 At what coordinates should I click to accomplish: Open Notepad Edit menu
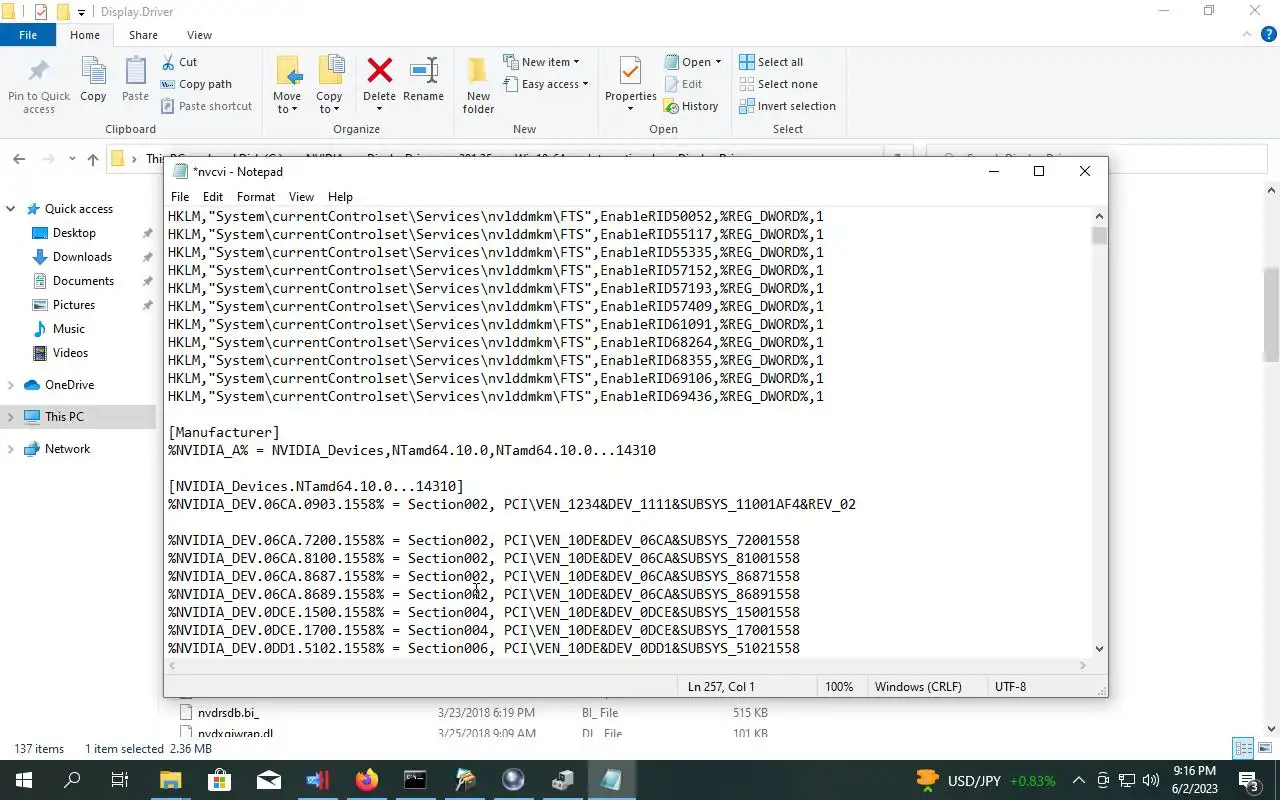[x=213, y=197]
